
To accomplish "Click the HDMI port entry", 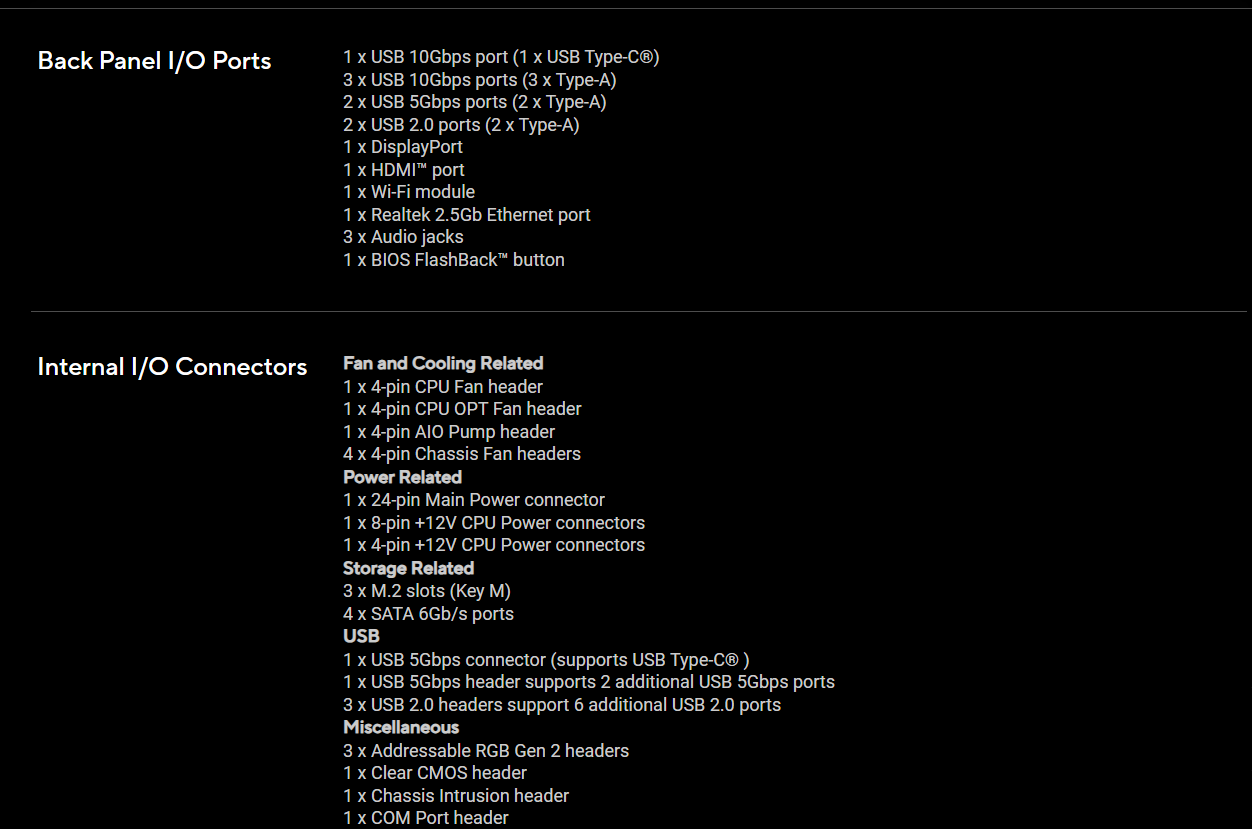I will [404, 170].
